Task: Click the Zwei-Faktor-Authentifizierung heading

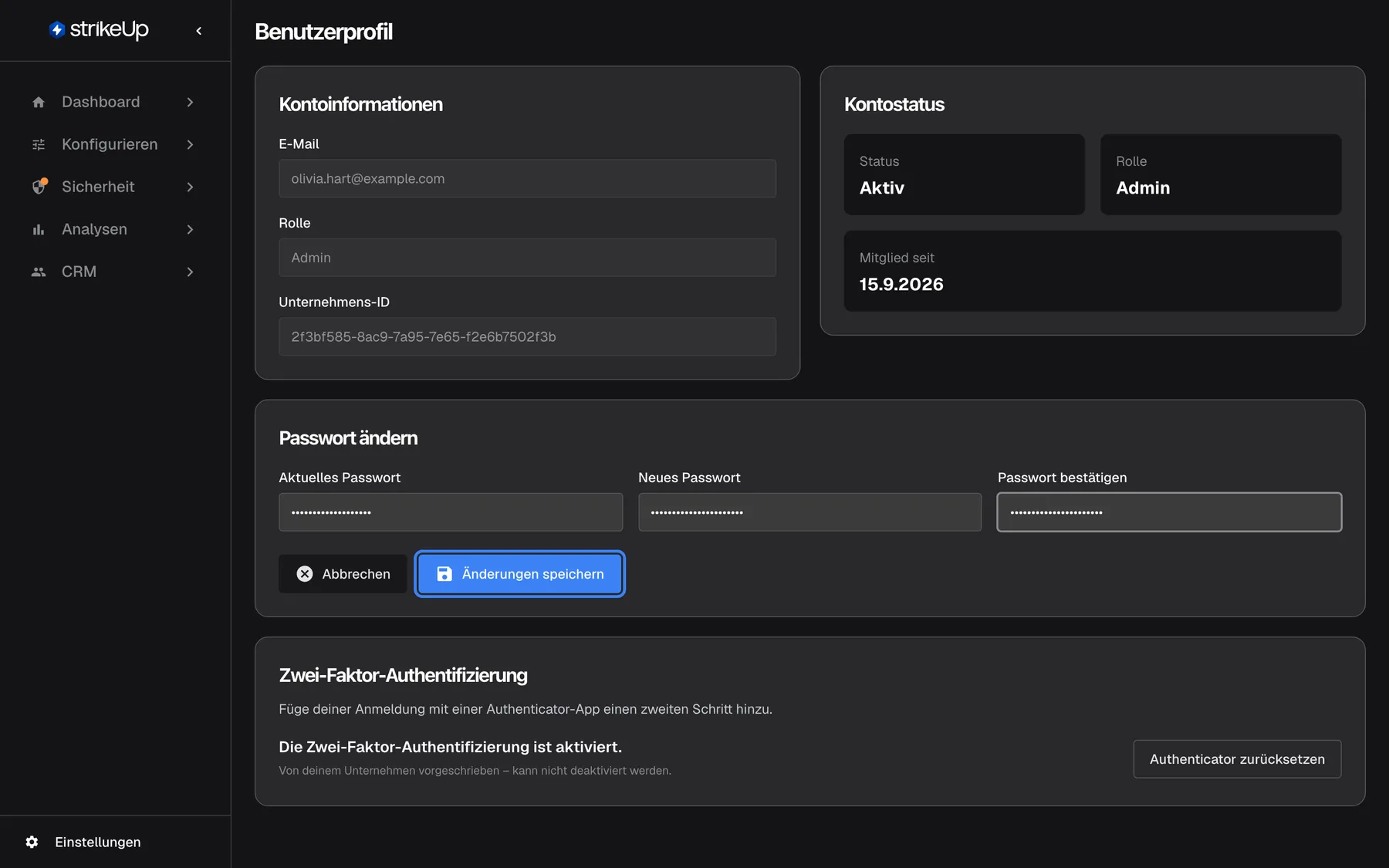Action: tap(403, 675)
